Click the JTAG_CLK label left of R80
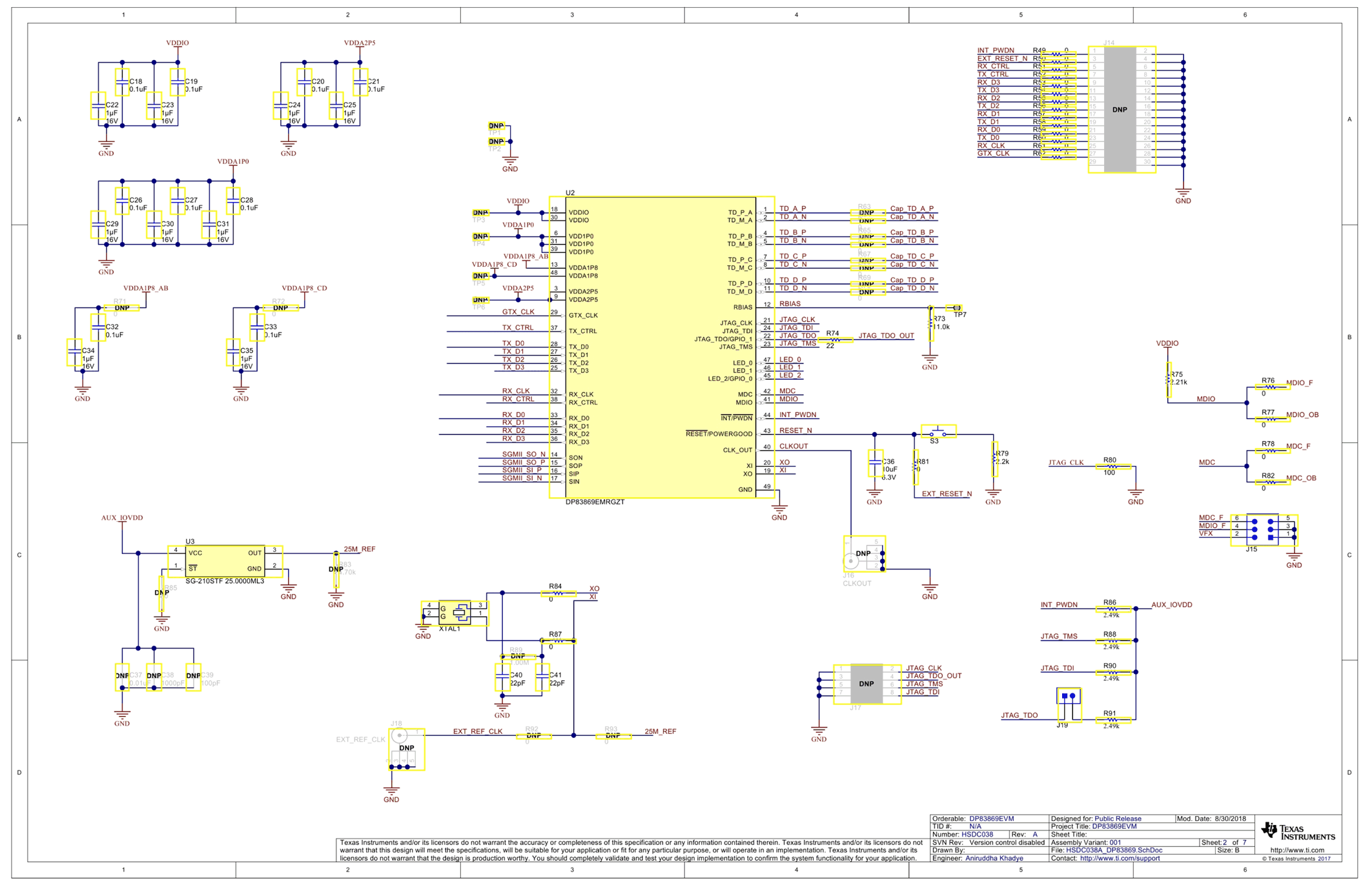The width and height of the screenshot is (1372, 887). [1066, 462]
